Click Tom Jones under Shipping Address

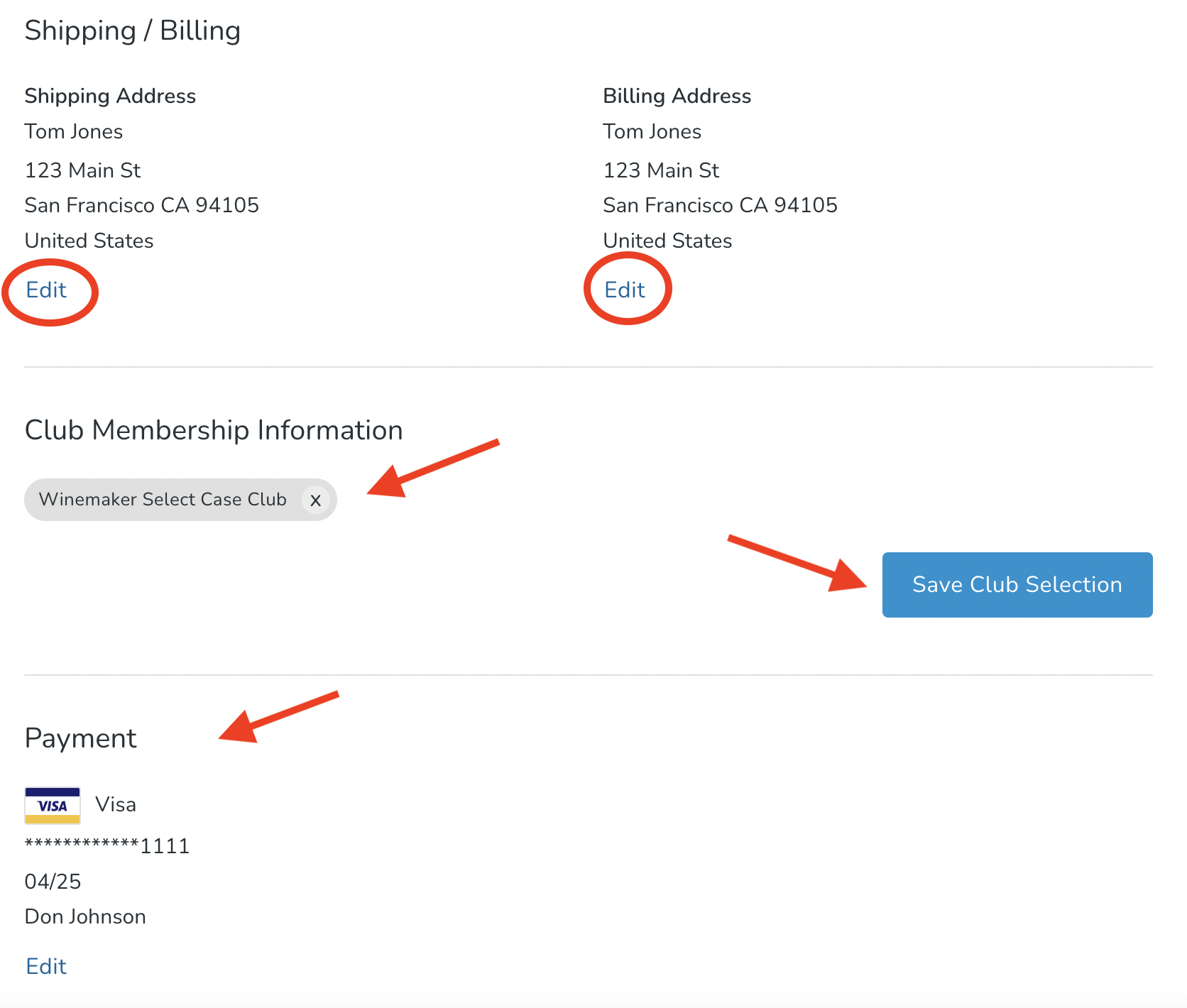pos(74,132)
